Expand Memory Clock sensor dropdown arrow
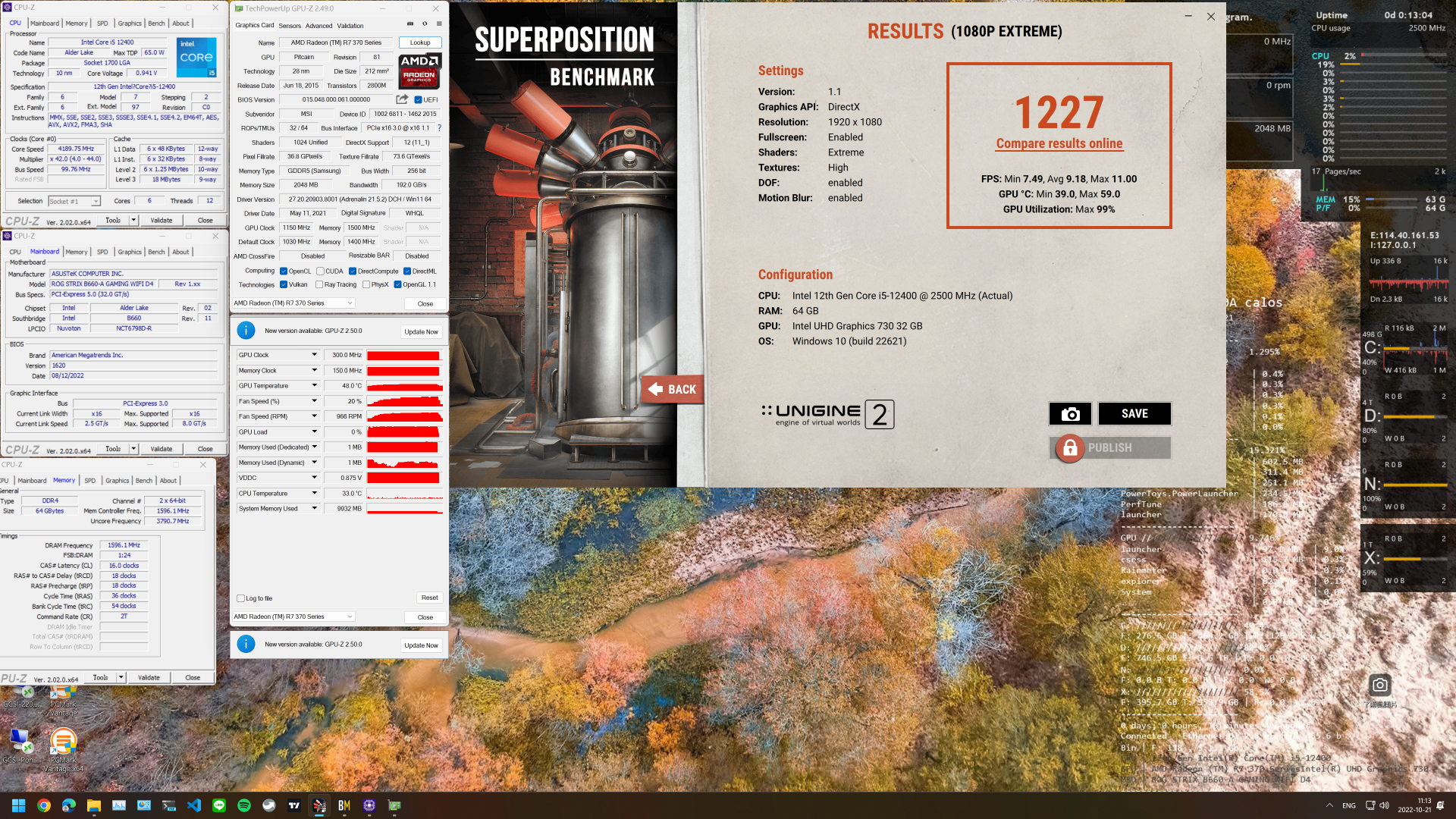This screenshot has height=819, width=1456. (x=314, y=371)
